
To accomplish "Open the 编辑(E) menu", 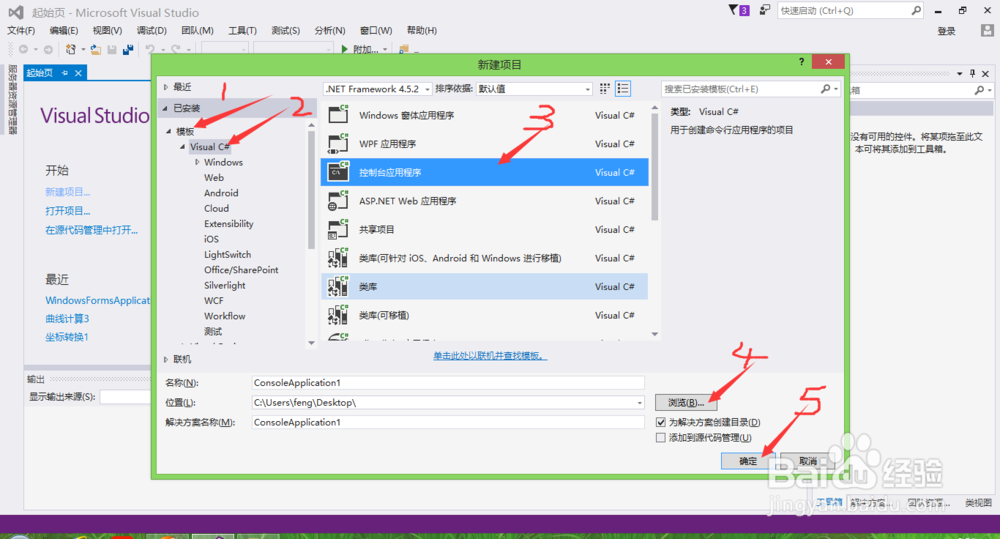I will (x=64, y=30).
